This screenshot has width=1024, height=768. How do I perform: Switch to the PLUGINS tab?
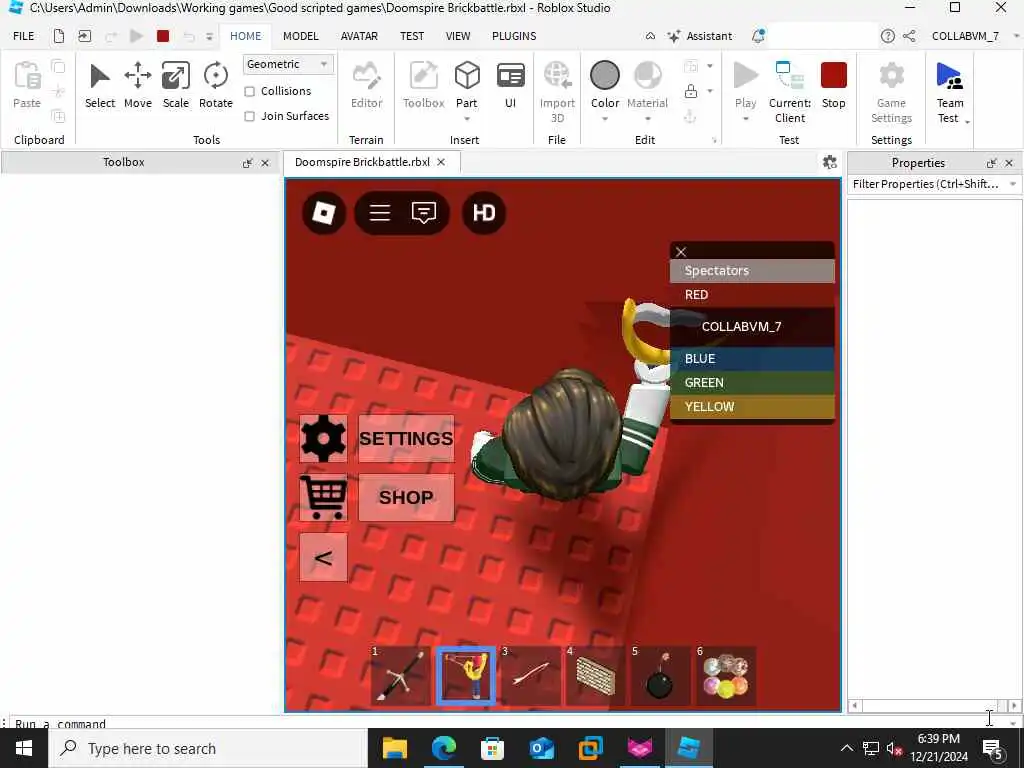[514, 36]
